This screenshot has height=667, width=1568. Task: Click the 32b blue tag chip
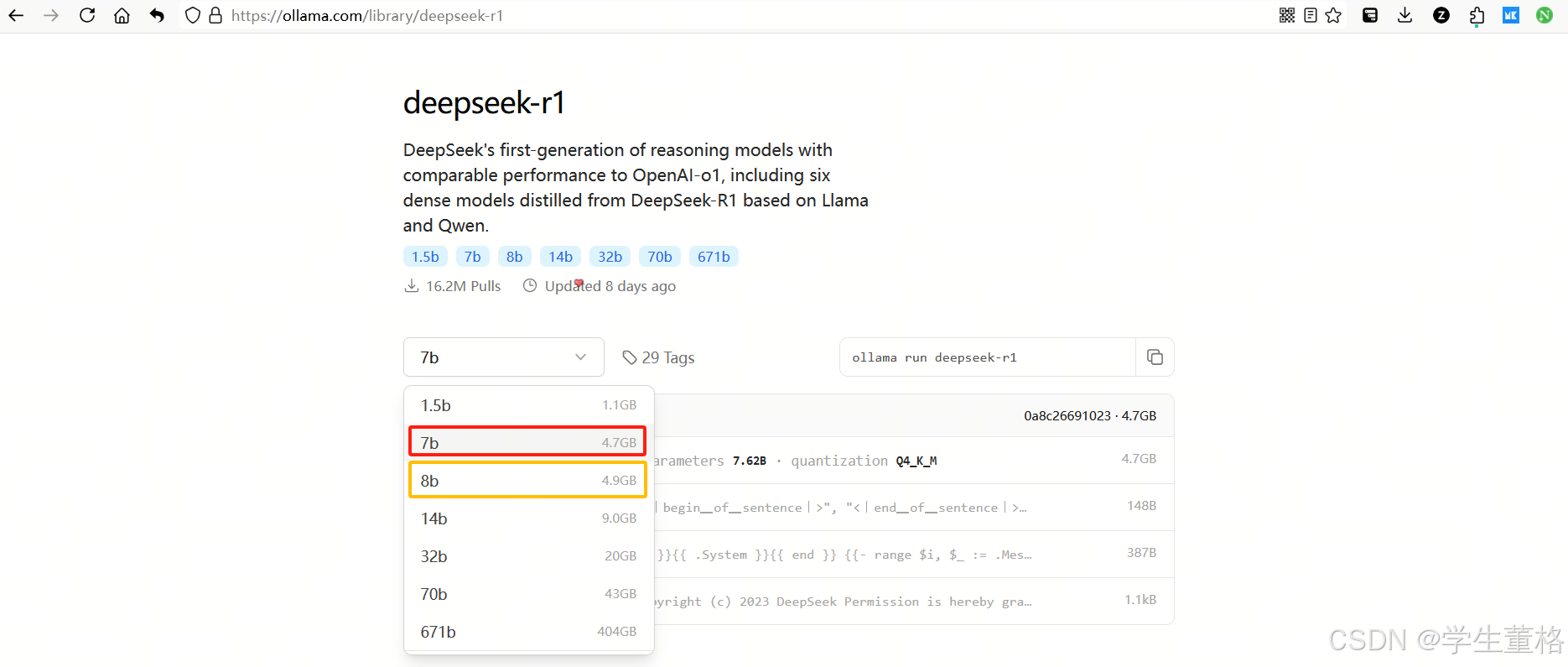click(610, 257)
